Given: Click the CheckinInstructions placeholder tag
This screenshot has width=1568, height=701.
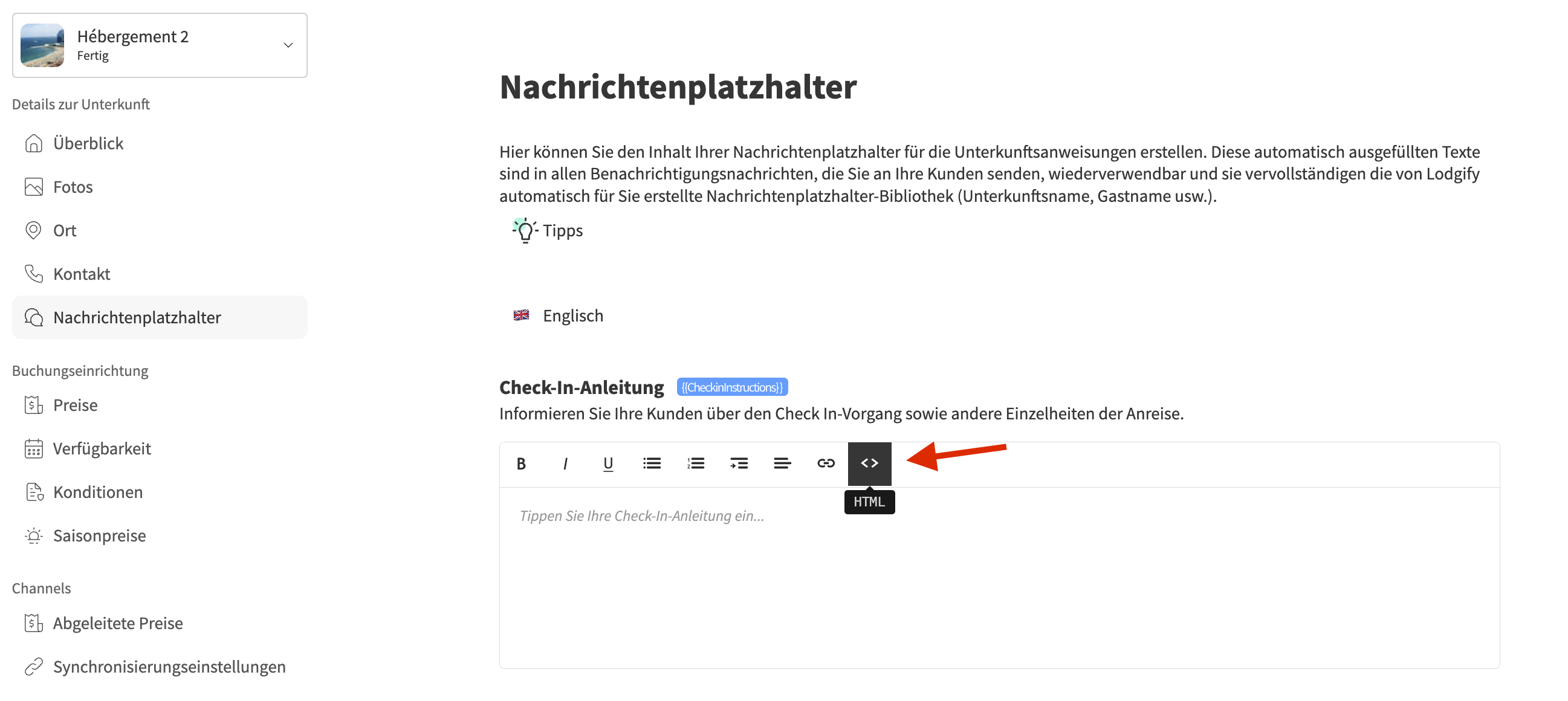Looking at the screenshot, I should coord(731,387).
